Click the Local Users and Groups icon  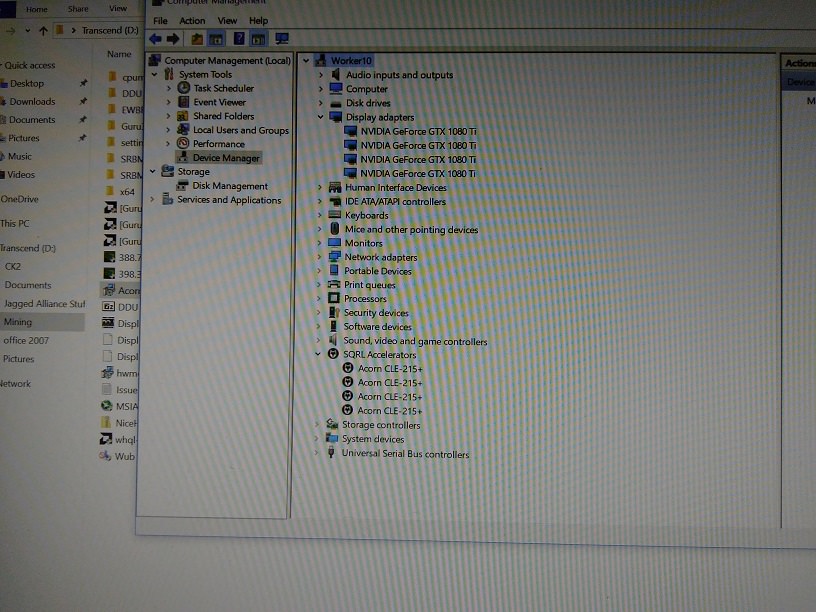183,130
